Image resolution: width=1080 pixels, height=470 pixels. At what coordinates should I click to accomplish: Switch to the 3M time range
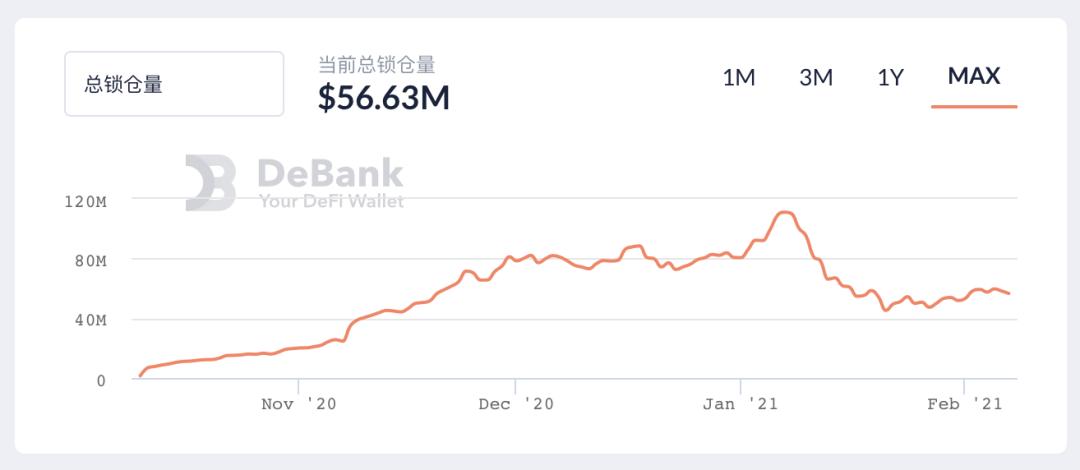coord(816,78)
